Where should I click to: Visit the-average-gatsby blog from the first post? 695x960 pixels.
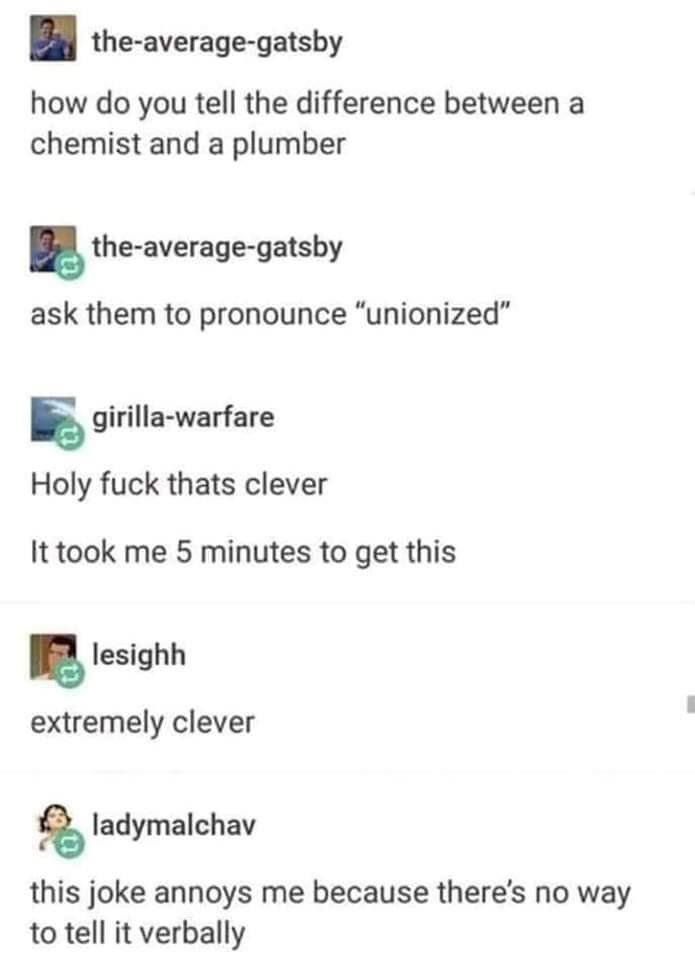pos(217,43)
